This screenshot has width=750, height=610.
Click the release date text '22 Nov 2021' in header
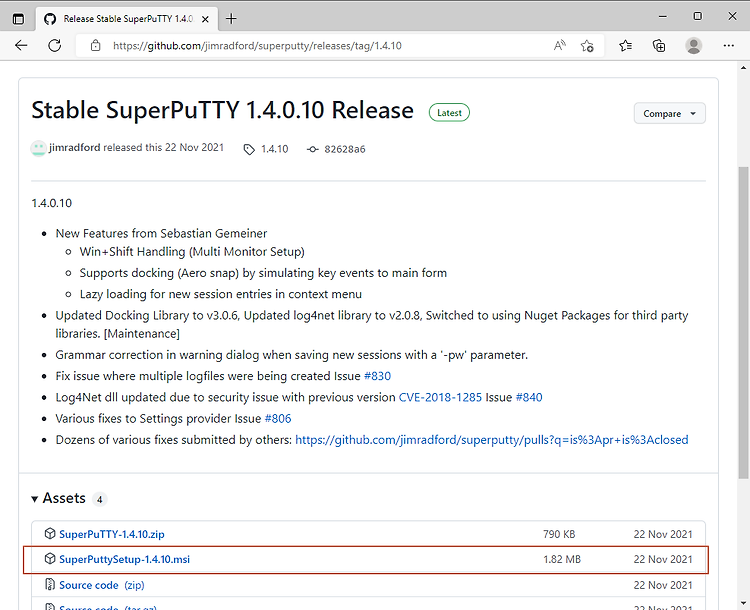pos(194,147)
